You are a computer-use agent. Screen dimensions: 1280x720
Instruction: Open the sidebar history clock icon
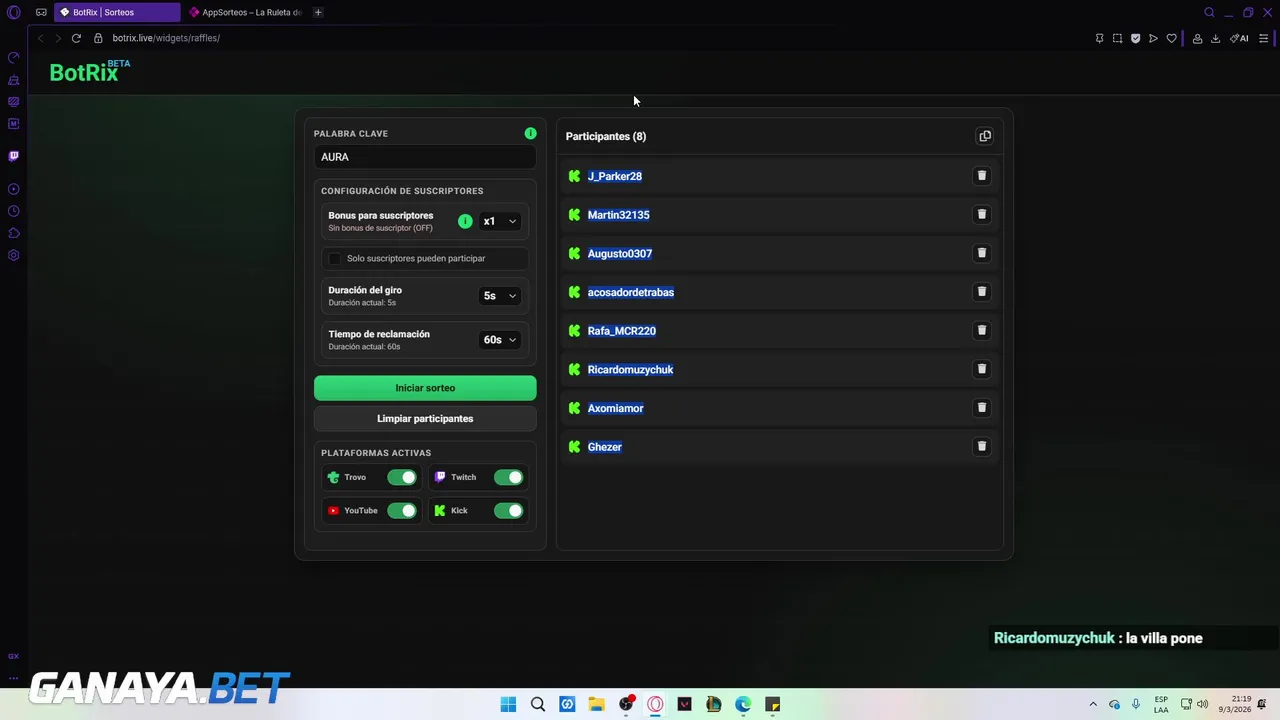14,211
